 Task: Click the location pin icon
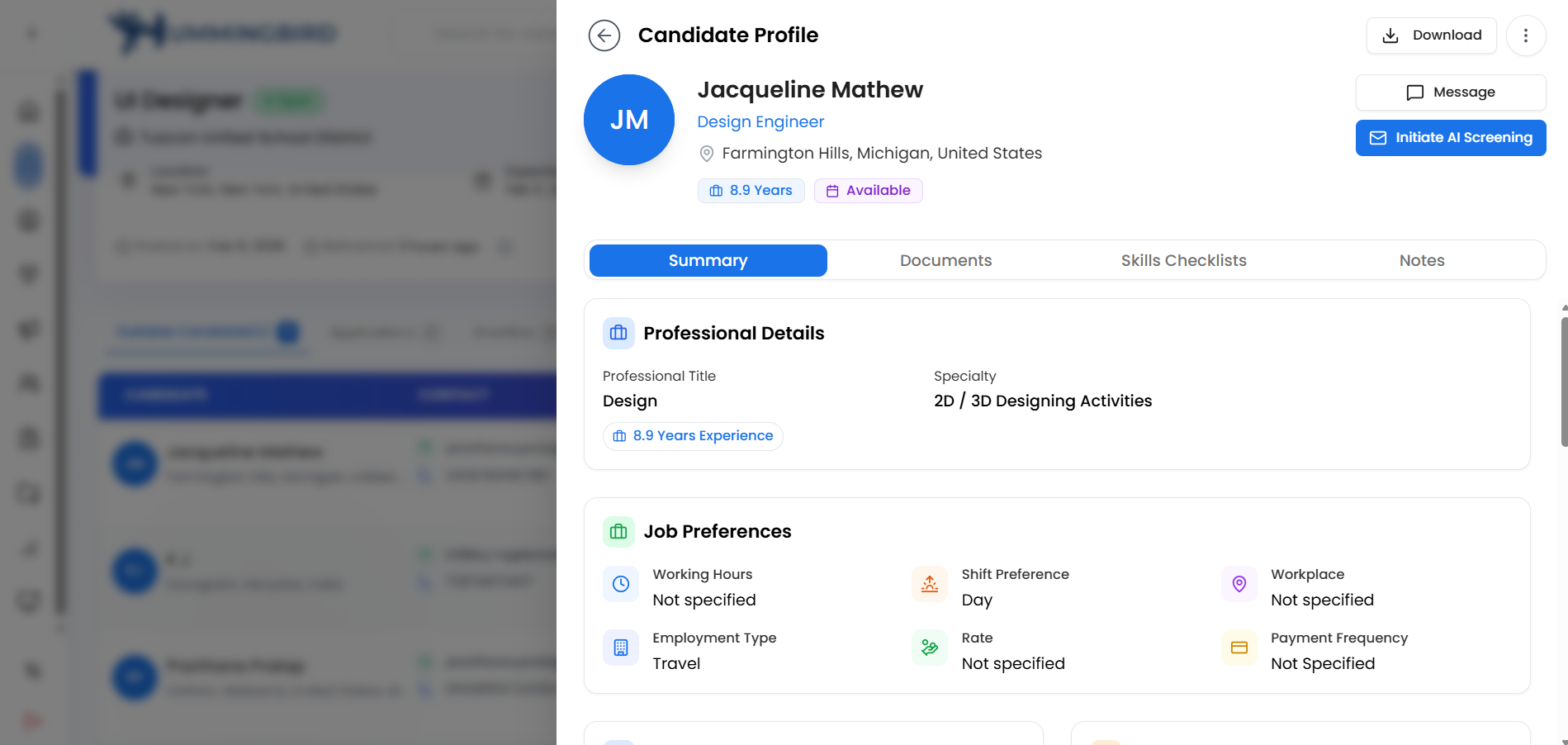pos(707,154)
